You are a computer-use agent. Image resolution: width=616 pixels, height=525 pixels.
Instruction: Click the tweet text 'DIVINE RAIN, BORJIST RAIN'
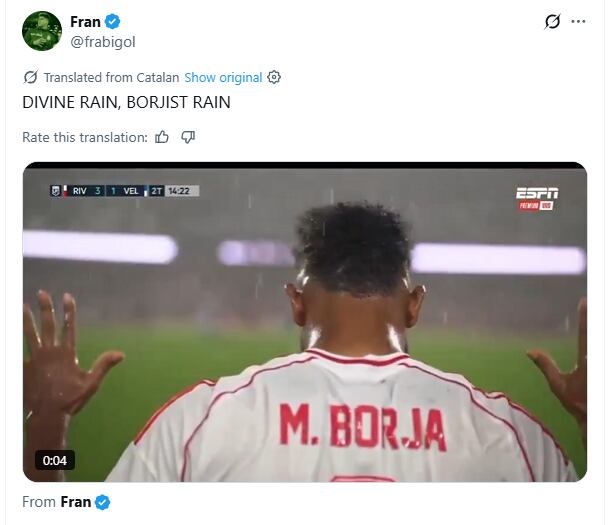(126, 102)
